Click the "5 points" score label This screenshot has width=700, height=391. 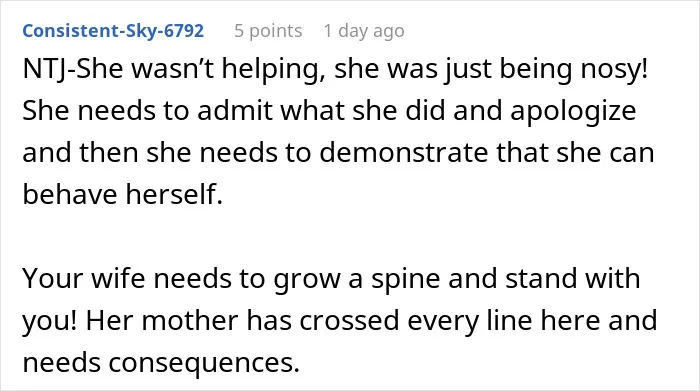point(268,31)
